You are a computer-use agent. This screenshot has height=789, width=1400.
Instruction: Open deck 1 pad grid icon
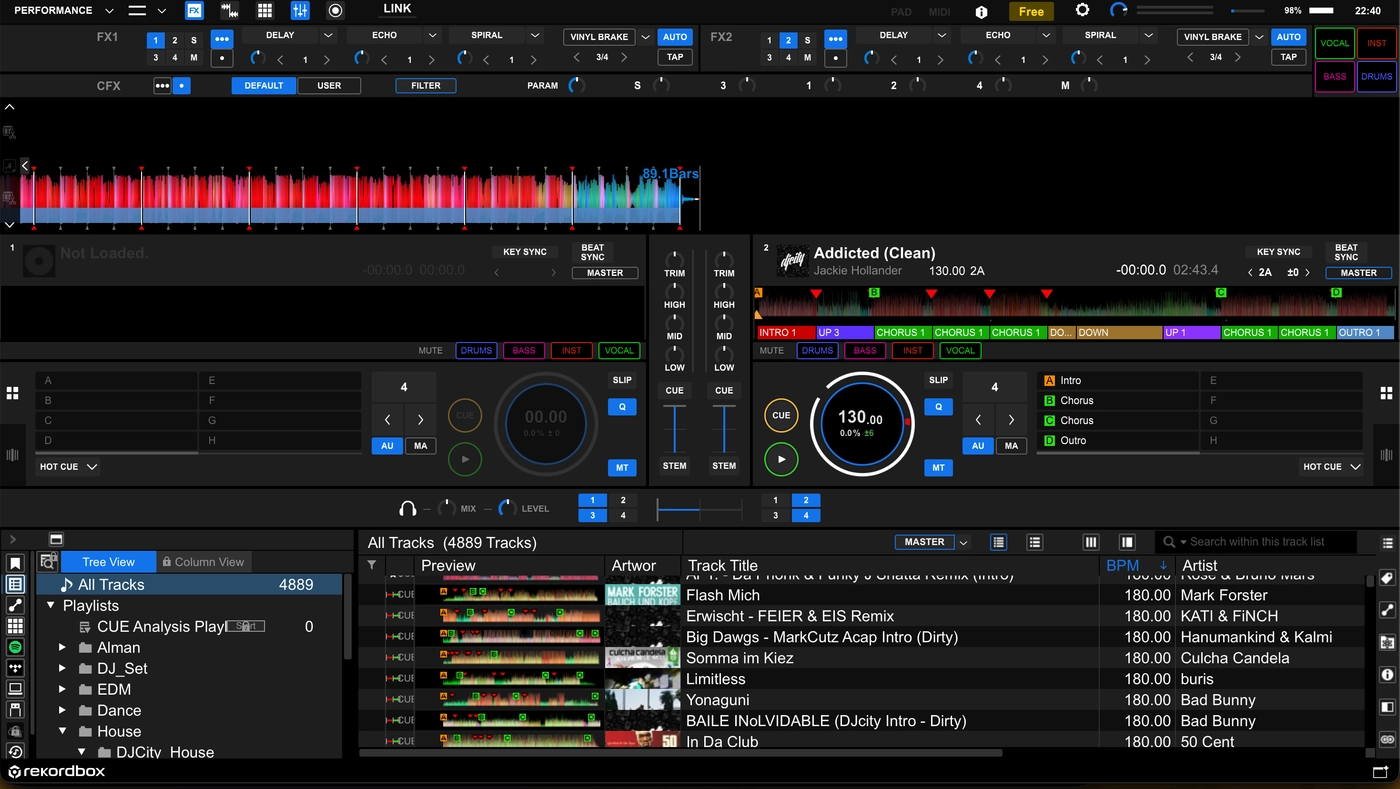click(13, 393)
